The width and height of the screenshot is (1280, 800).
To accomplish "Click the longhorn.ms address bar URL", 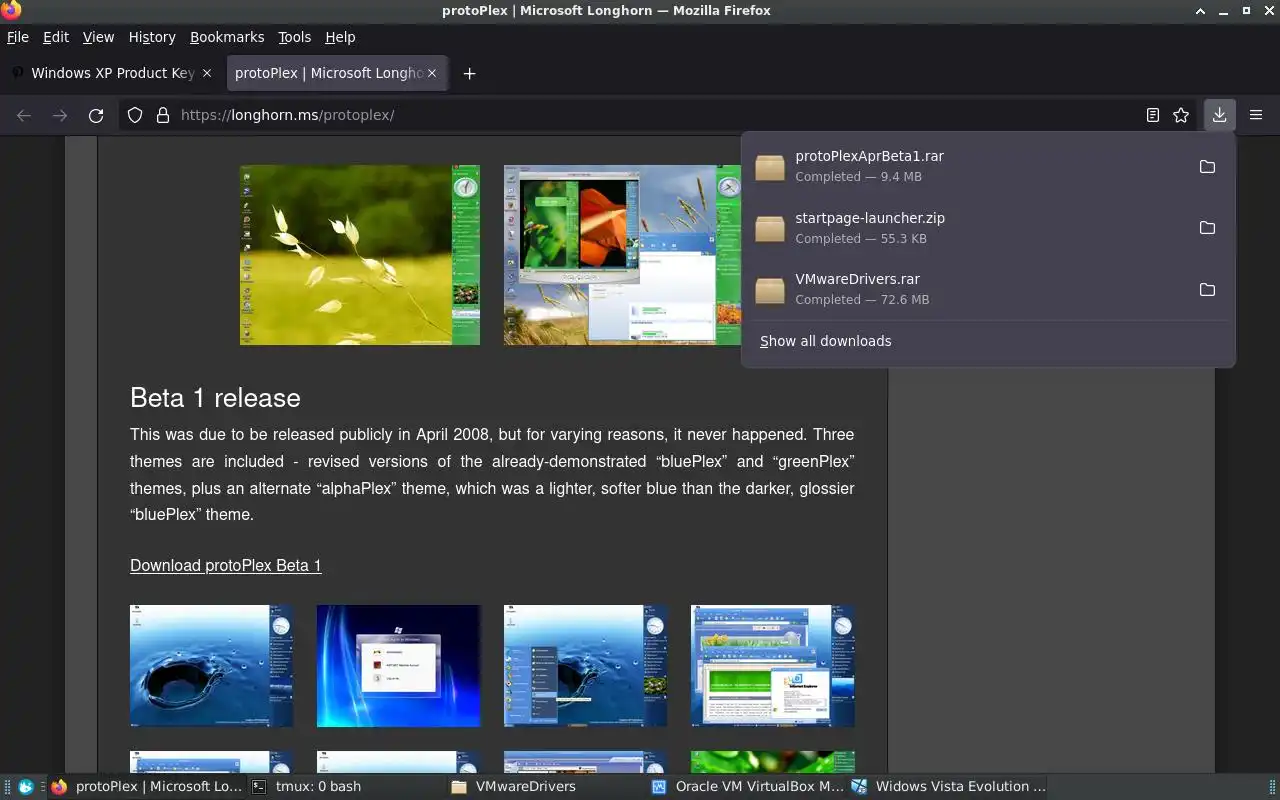I will click(x=288, y=115).
